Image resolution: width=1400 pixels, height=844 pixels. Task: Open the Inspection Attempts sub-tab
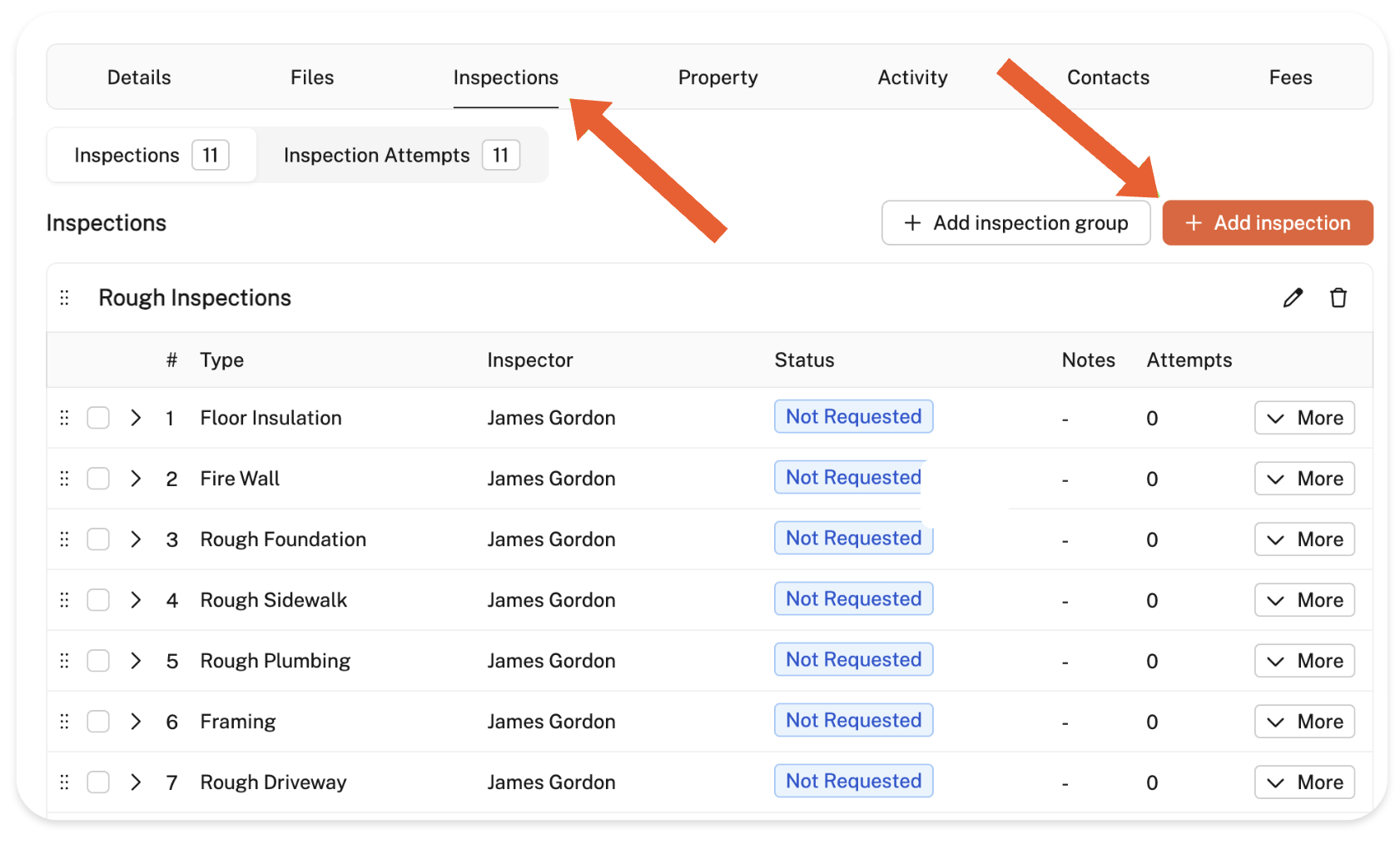(x=401, y=156)
